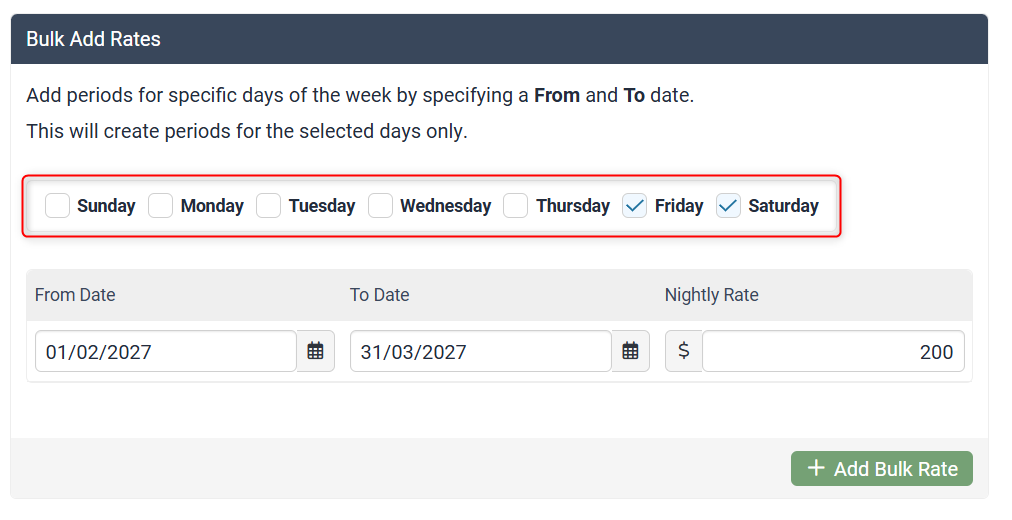Enable the Sunday checkbox
1012x520 pixels.
pos(58,205)
